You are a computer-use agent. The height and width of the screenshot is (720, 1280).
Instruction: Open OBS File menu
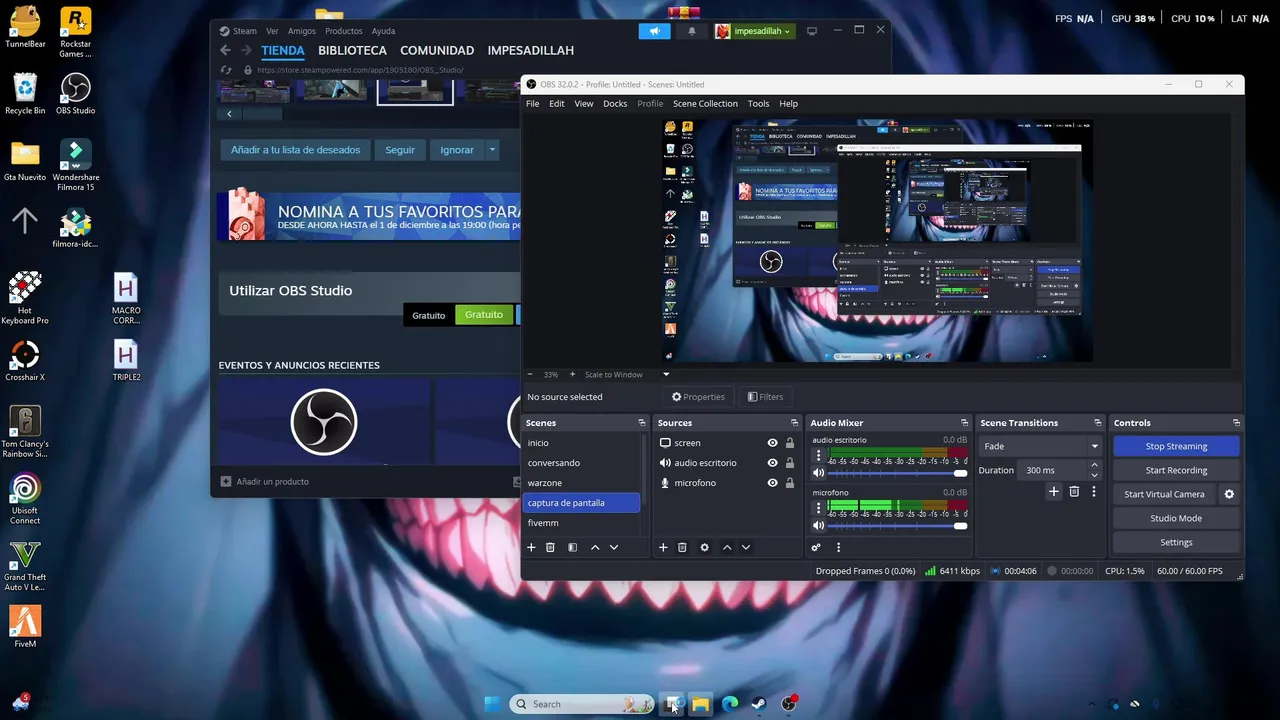533,104
